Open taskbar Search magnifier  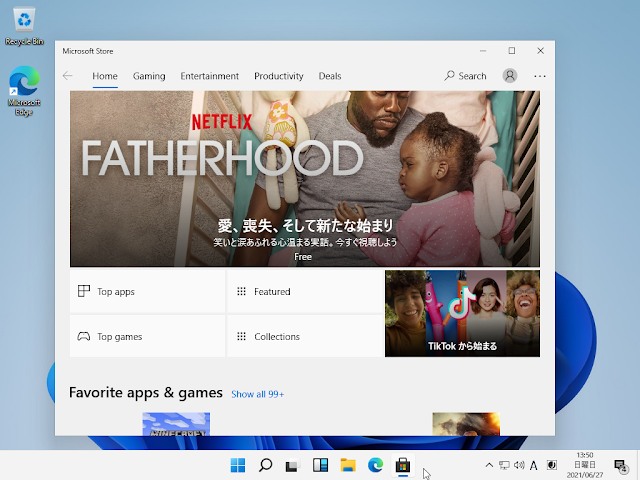tap(265, 465)
